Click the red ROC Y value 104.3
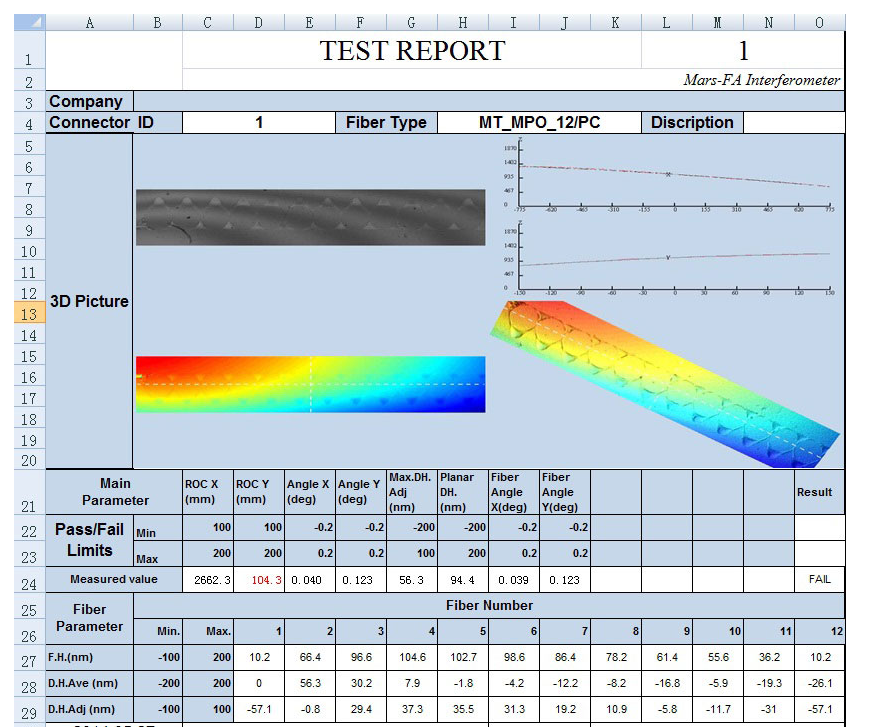Image resolution: width=874 pixels, height=727 pixels. coord(266,580)
